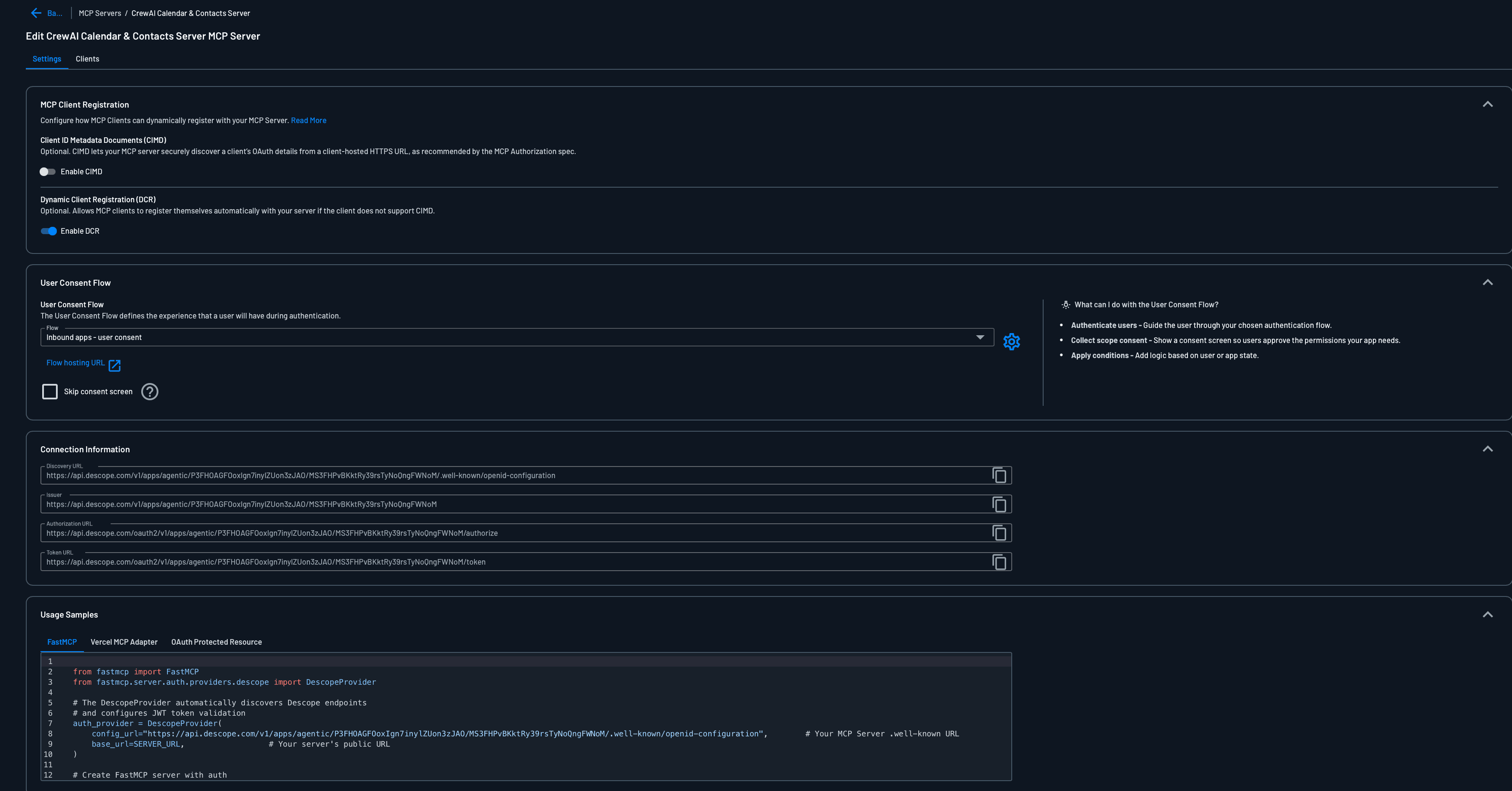1512x791 pixels.
Task: Click code line 'base_url=SERVER_URL'
Action: 138,744
